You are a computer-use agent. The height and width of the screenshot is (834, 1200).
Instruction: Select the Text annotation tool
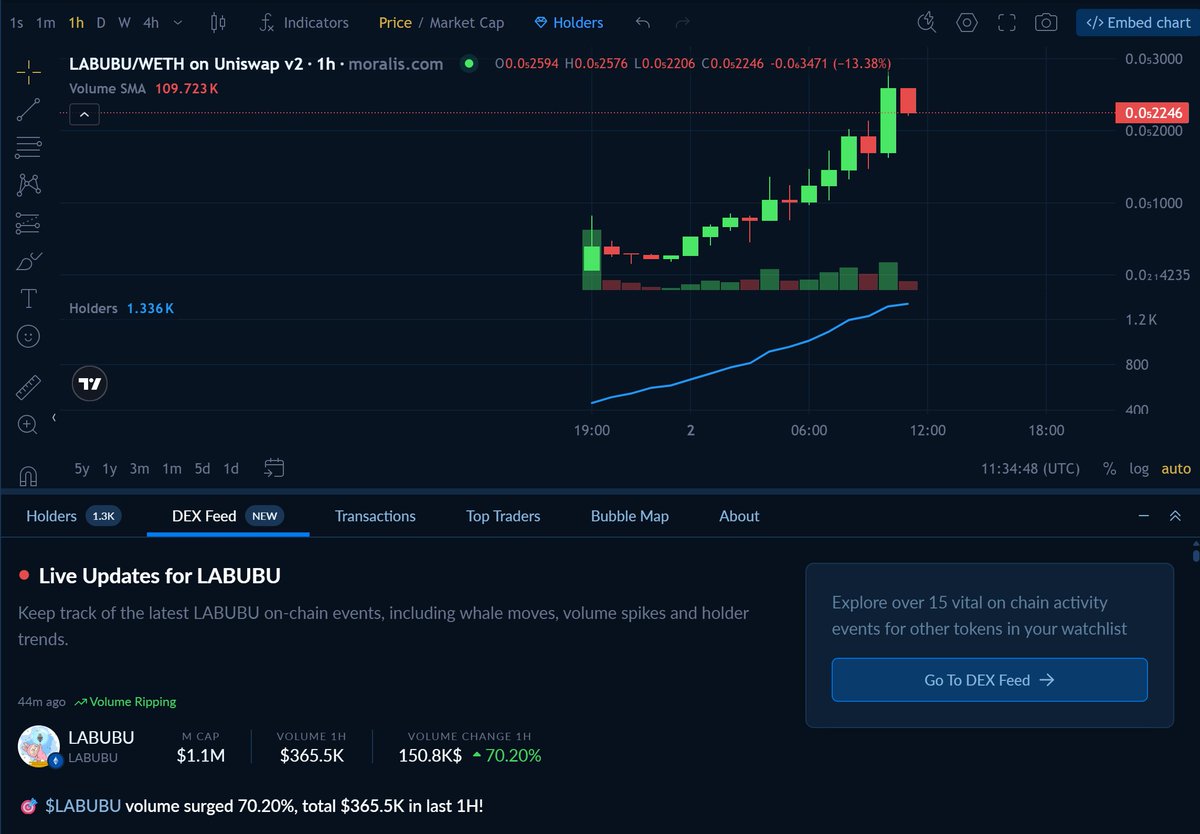(x=29, y=298)
